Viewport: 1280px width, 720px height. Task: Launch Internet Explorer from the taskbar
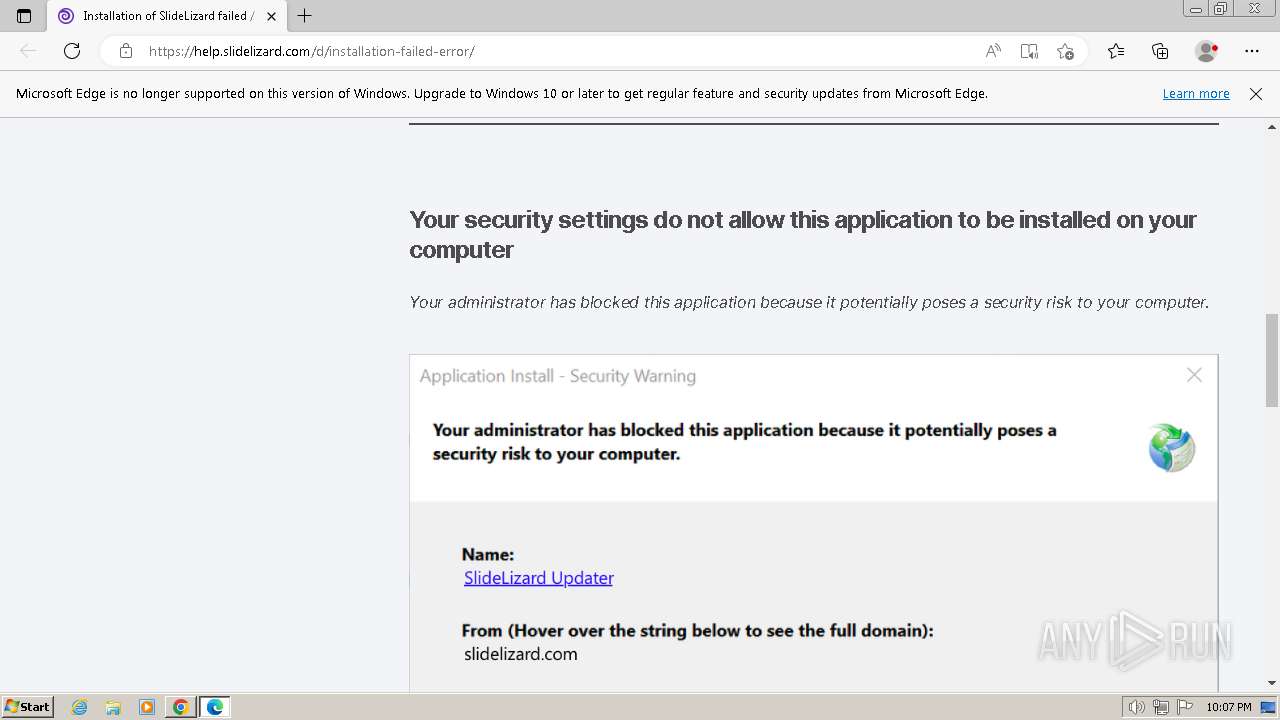pos(80,707)
